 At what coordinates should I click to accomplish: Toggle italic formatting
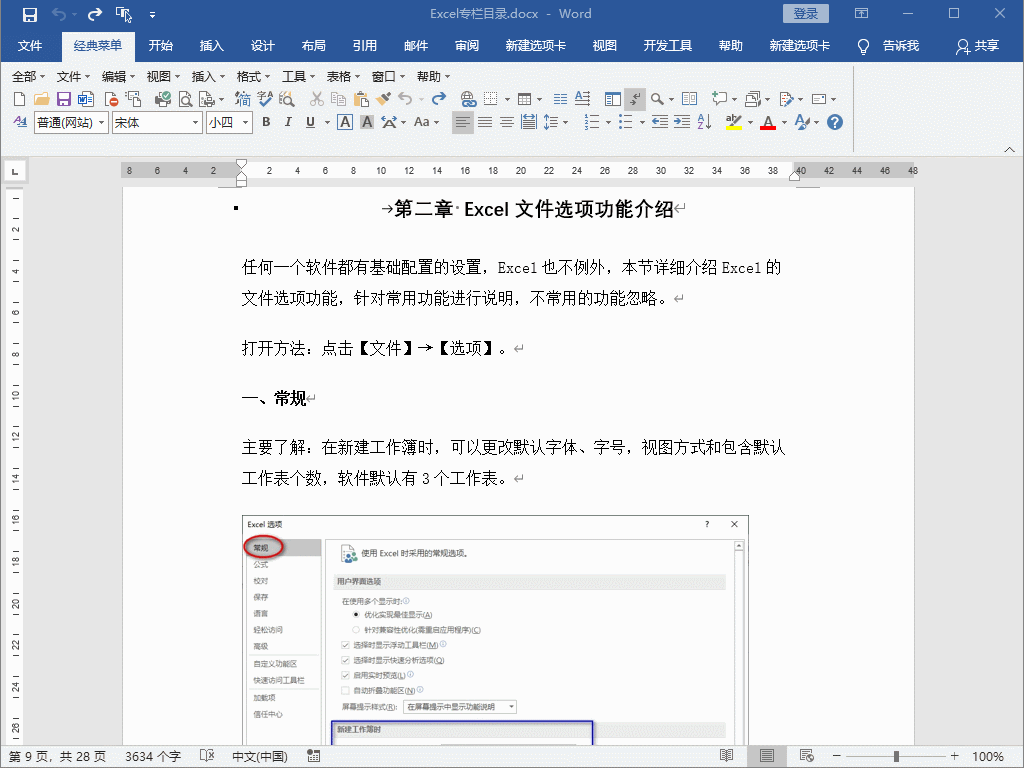click(288, 122)
